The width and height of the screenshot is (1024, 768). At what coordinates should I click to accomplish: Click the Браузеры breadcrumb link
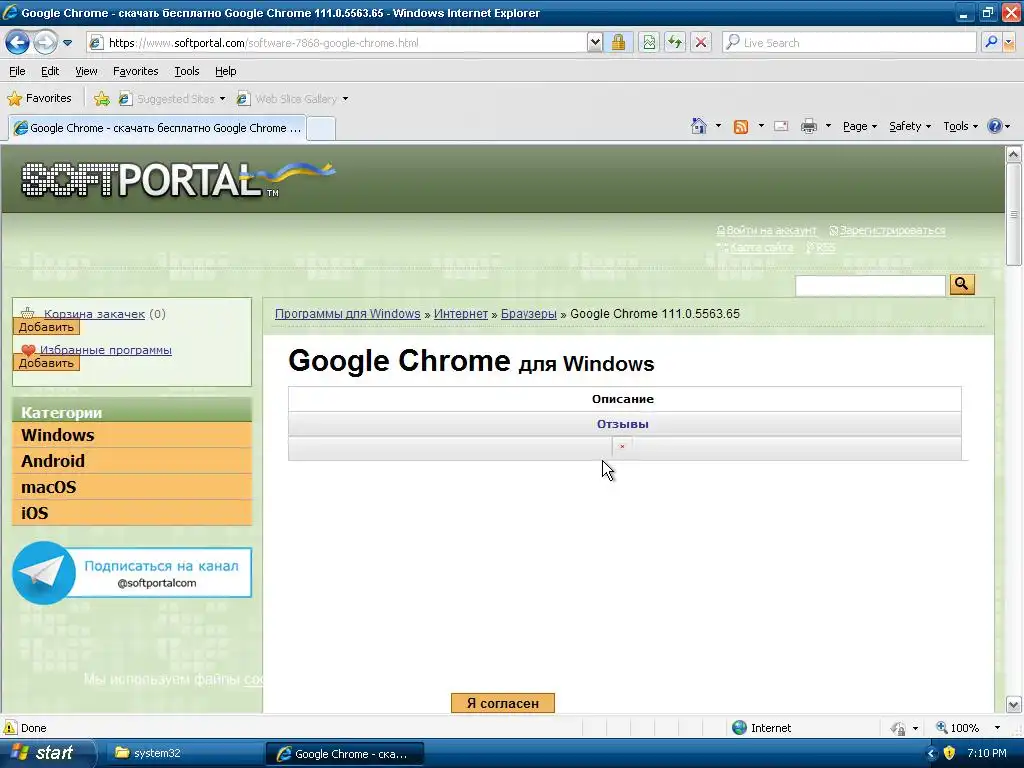528,314
